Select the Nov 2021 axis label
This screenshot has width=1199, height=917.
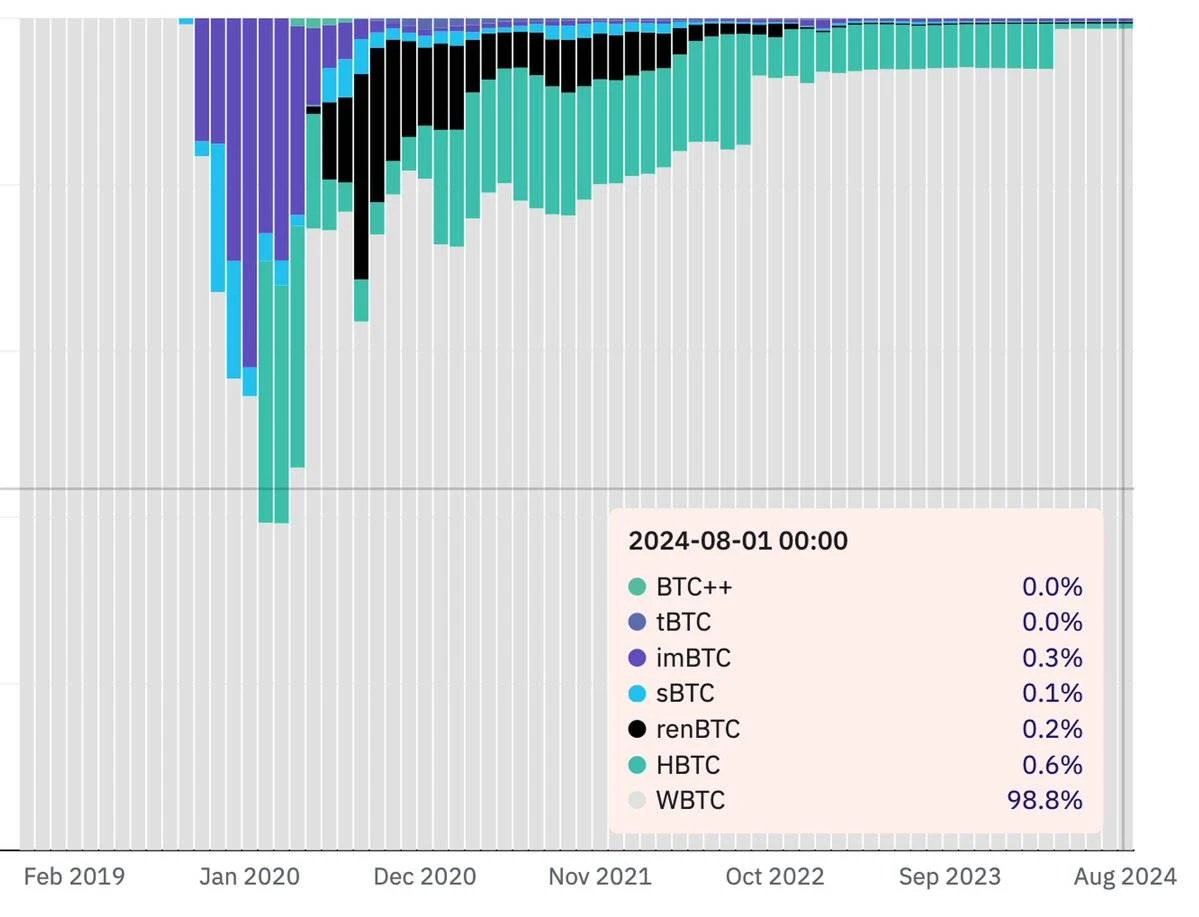(600, 877)
